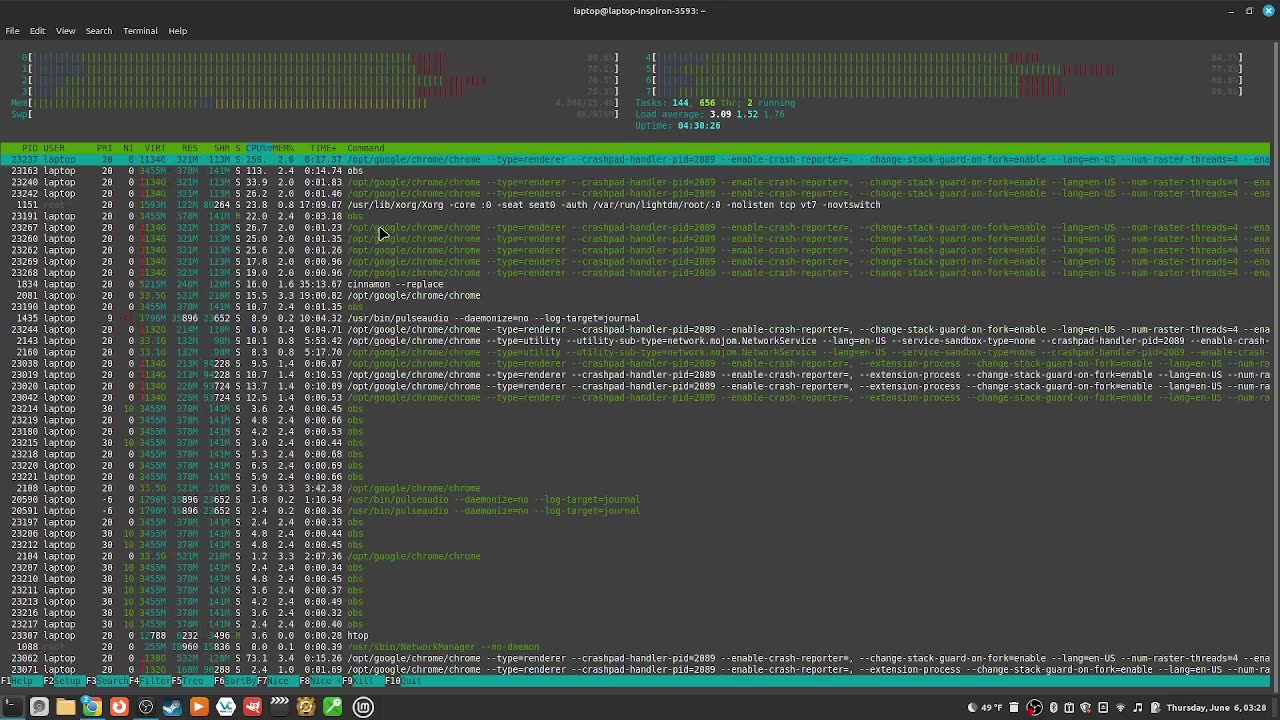
Task: Sort by the RES column header
Action: pos(190,148)
